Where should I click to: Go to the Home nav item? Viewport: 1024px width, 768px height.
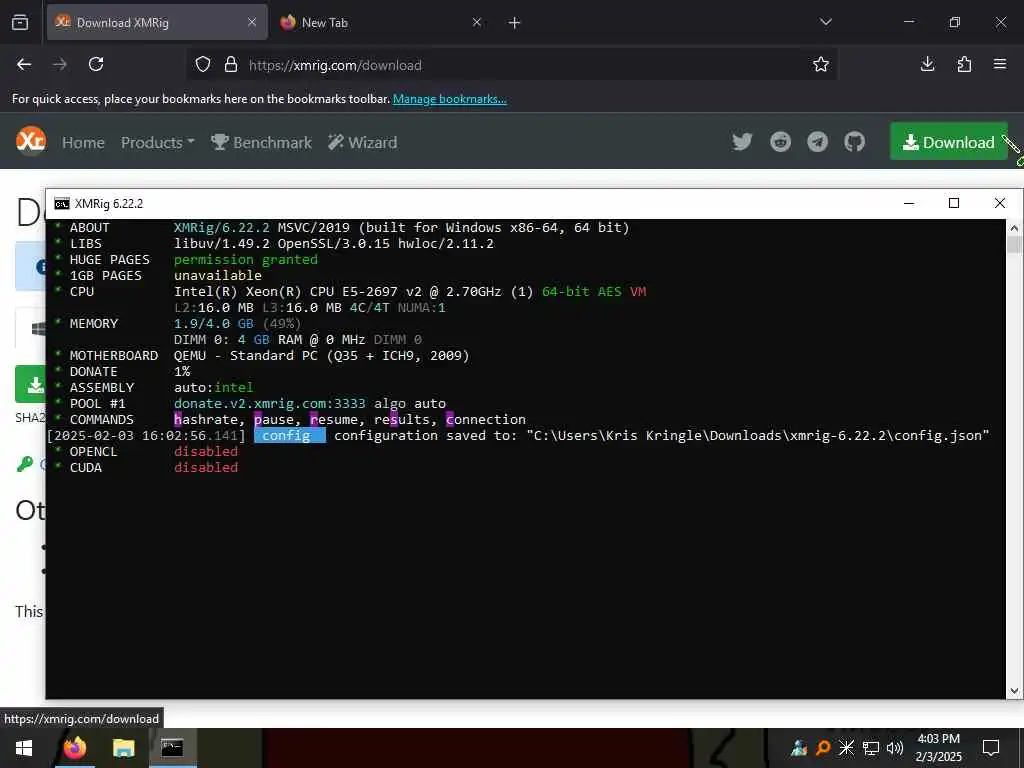click(83, 142)
